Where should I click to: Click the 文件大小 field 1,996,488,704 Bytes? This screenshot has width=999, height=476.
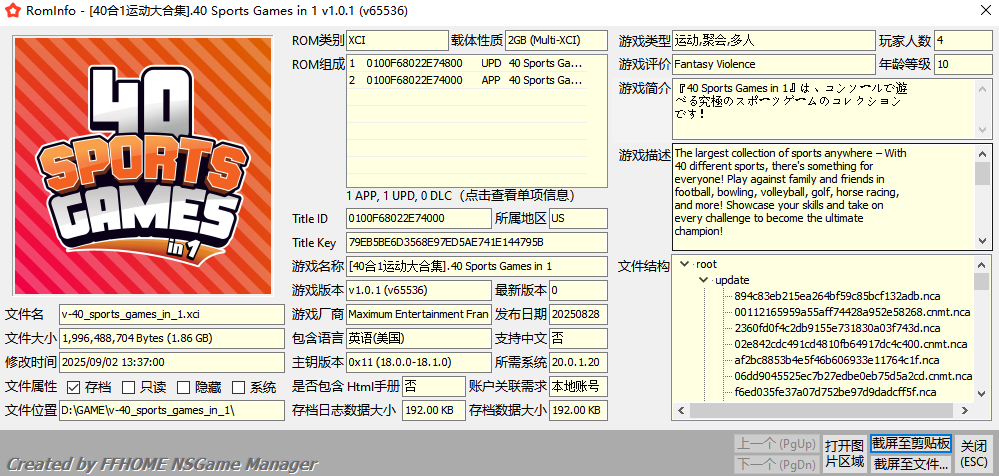tap(172, 338)
